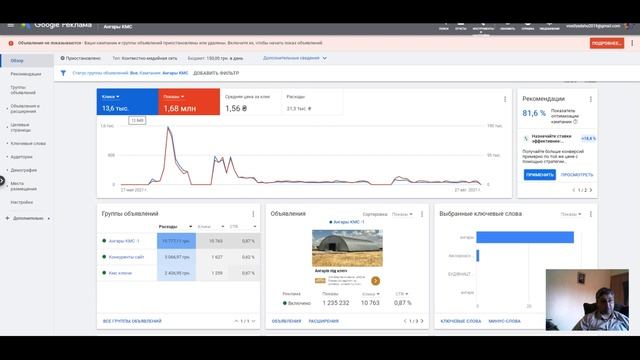
Task: Click the Google Ads logo
Action: tap(26, 26)
